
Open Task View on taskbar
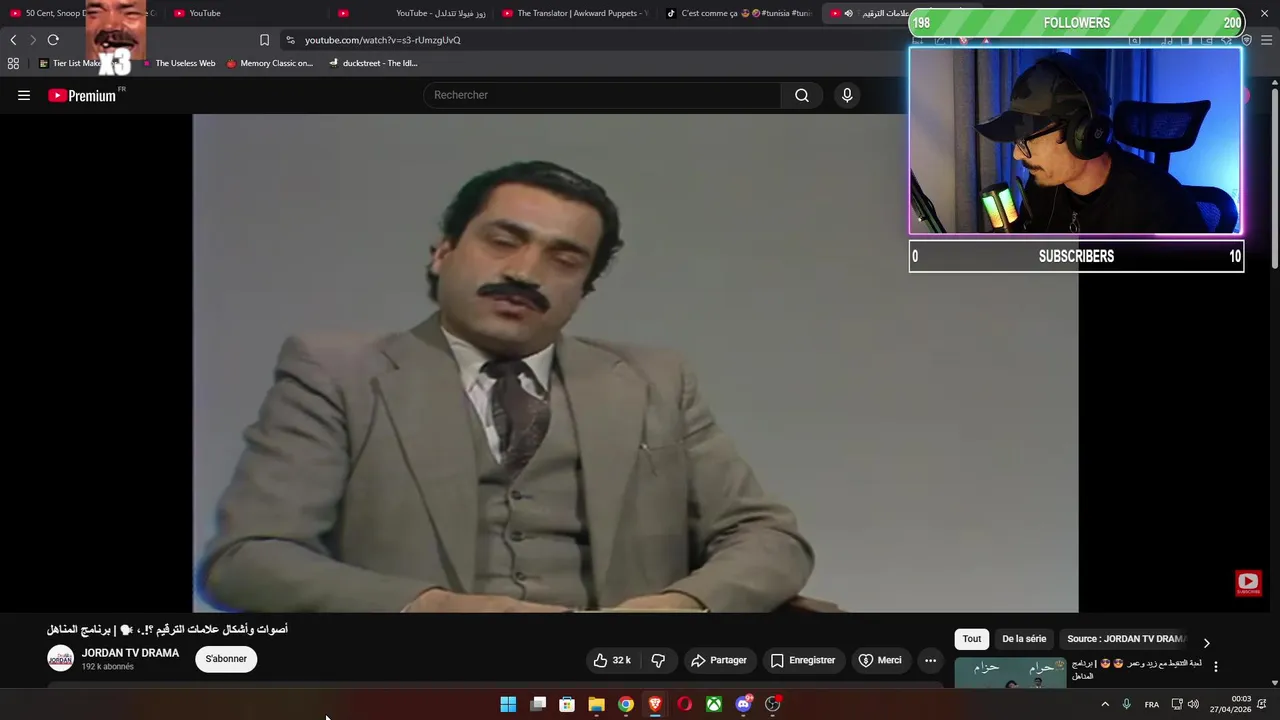click(538, 704)
